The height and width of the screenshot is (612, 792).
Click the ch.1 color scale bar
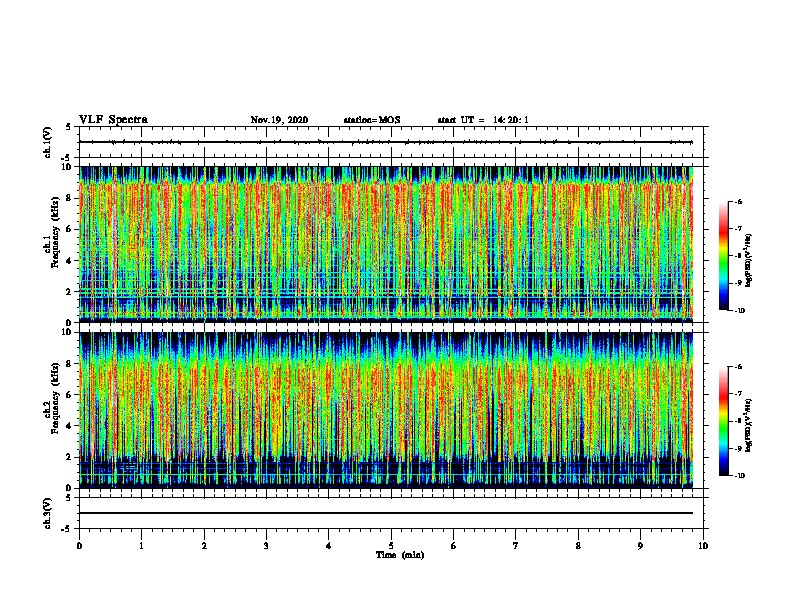(x=724, y=256)
